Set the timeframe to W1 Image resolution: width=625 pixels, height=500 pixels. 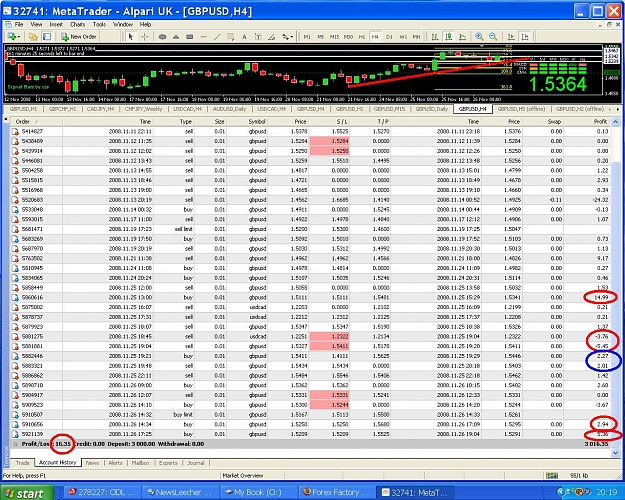coord(403,37)
